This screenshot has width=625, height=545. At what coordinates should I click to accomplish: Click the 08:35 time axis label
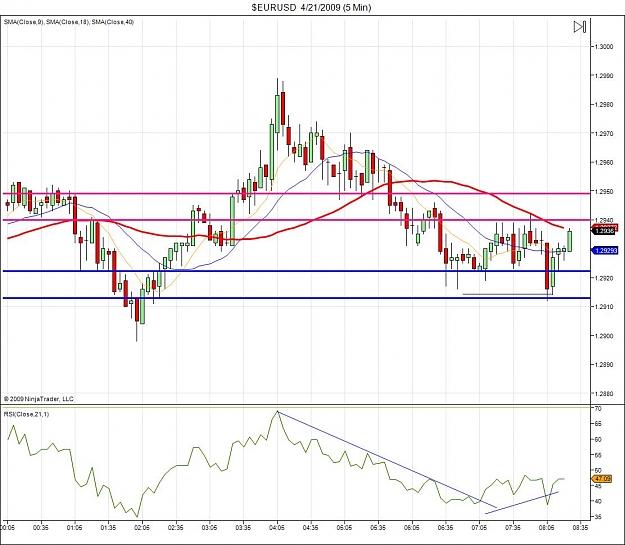(580, 527)
